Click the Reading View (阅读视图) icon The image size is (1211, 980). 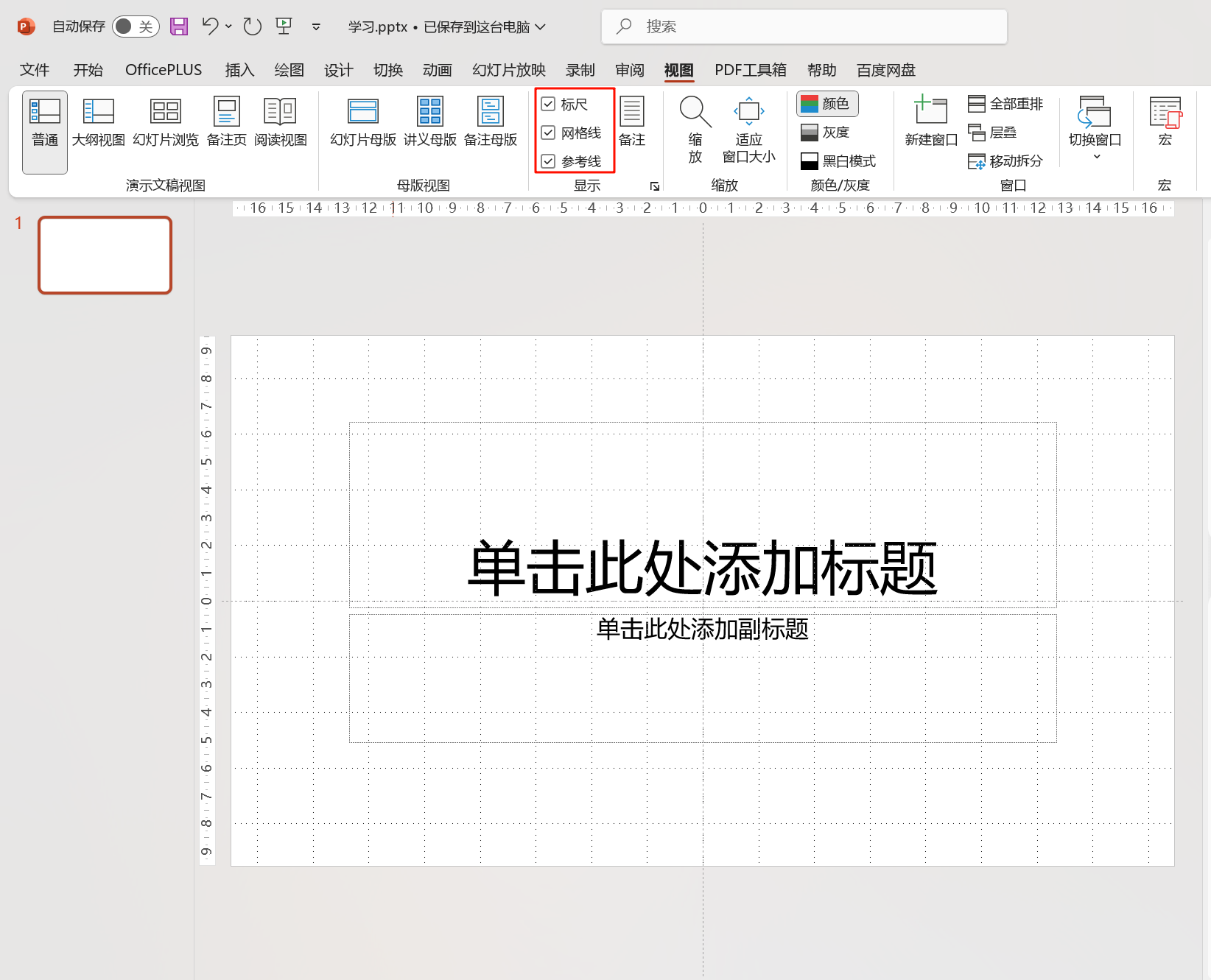click(280, 113)
